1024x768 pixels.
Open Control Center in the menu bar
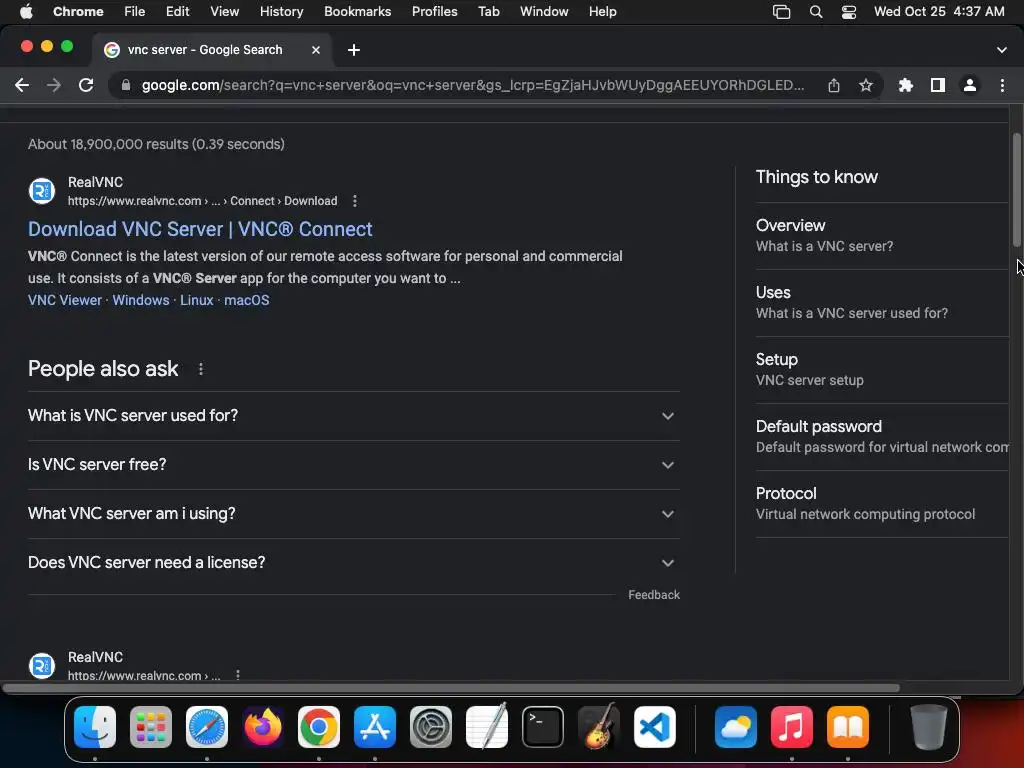tap(848, 12)
